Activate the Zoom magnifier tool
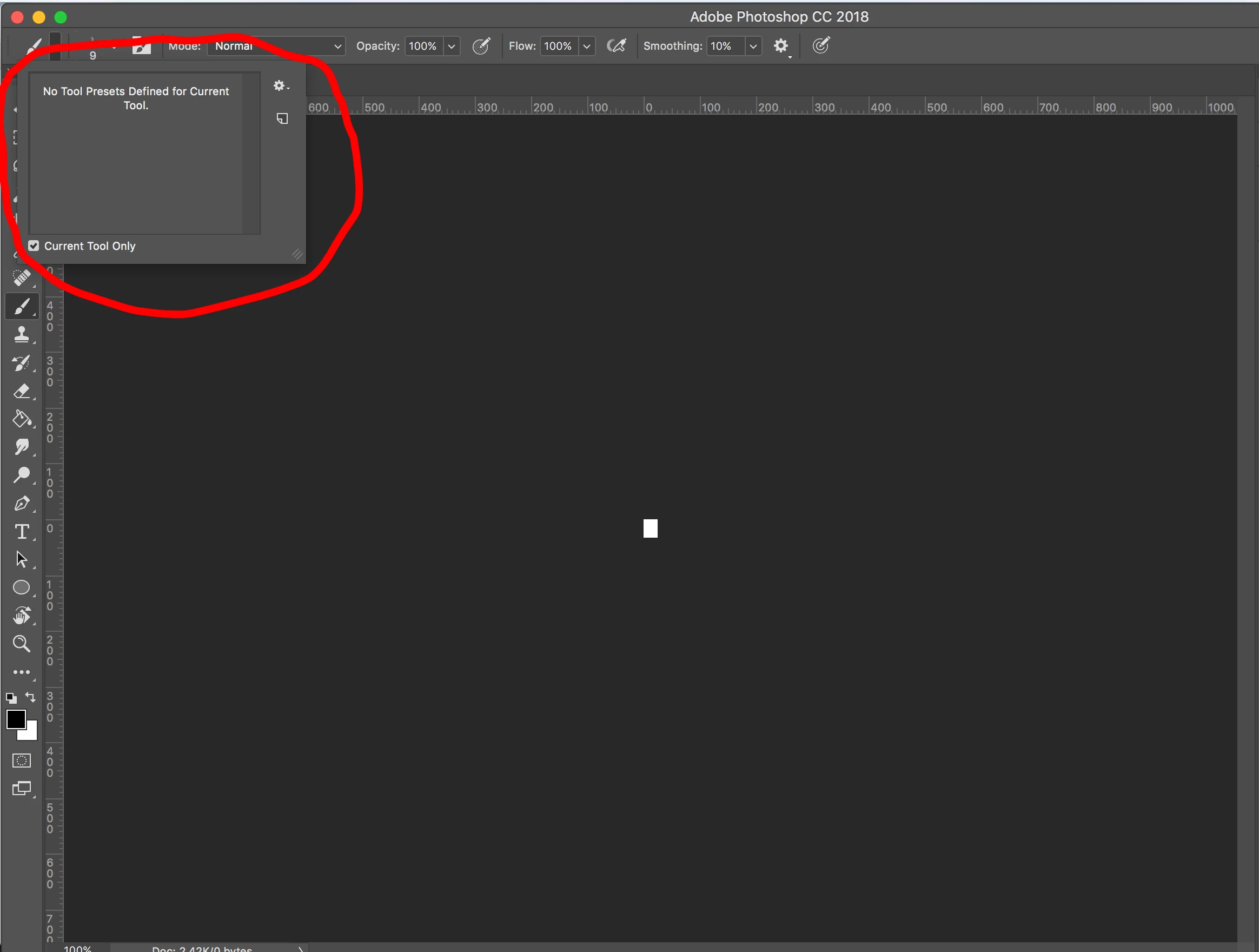This screenshot has width=1259, height=952. tap(22, 643)
